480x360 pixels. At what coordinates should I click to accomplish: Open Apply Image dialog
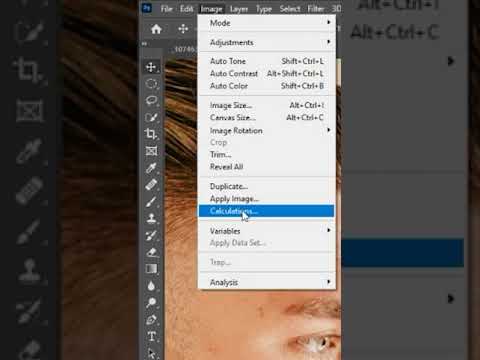[x=267, y=199]
